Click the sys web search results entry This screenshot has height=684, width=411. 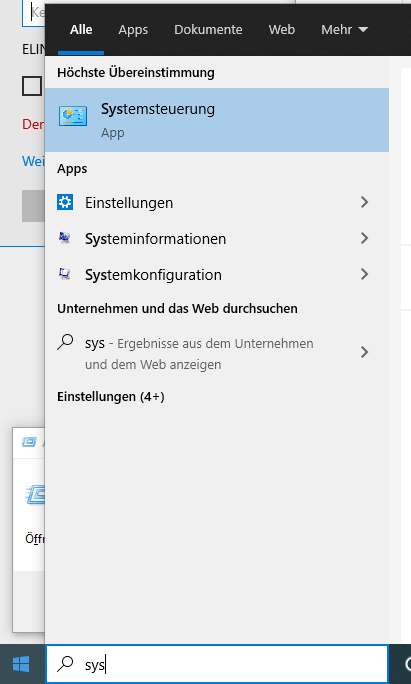217,353
